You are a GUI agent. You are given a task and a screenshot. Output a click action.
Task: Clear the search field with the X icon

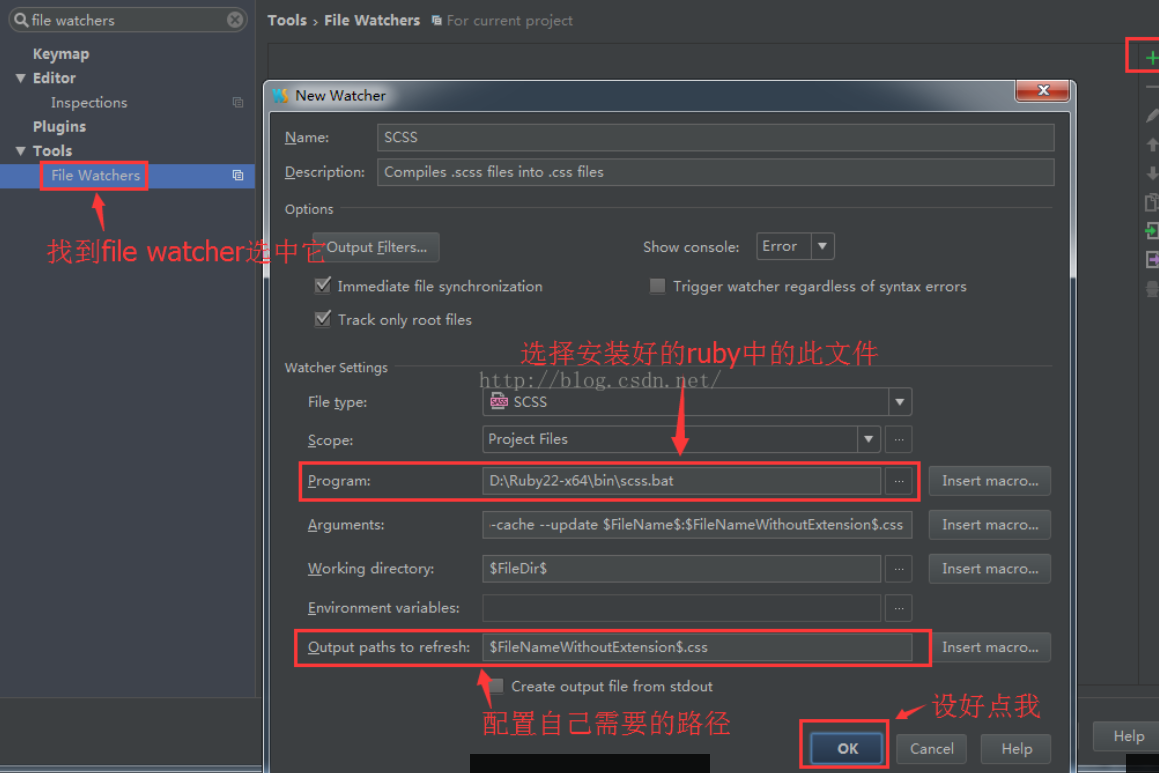[x=235, y=20]
